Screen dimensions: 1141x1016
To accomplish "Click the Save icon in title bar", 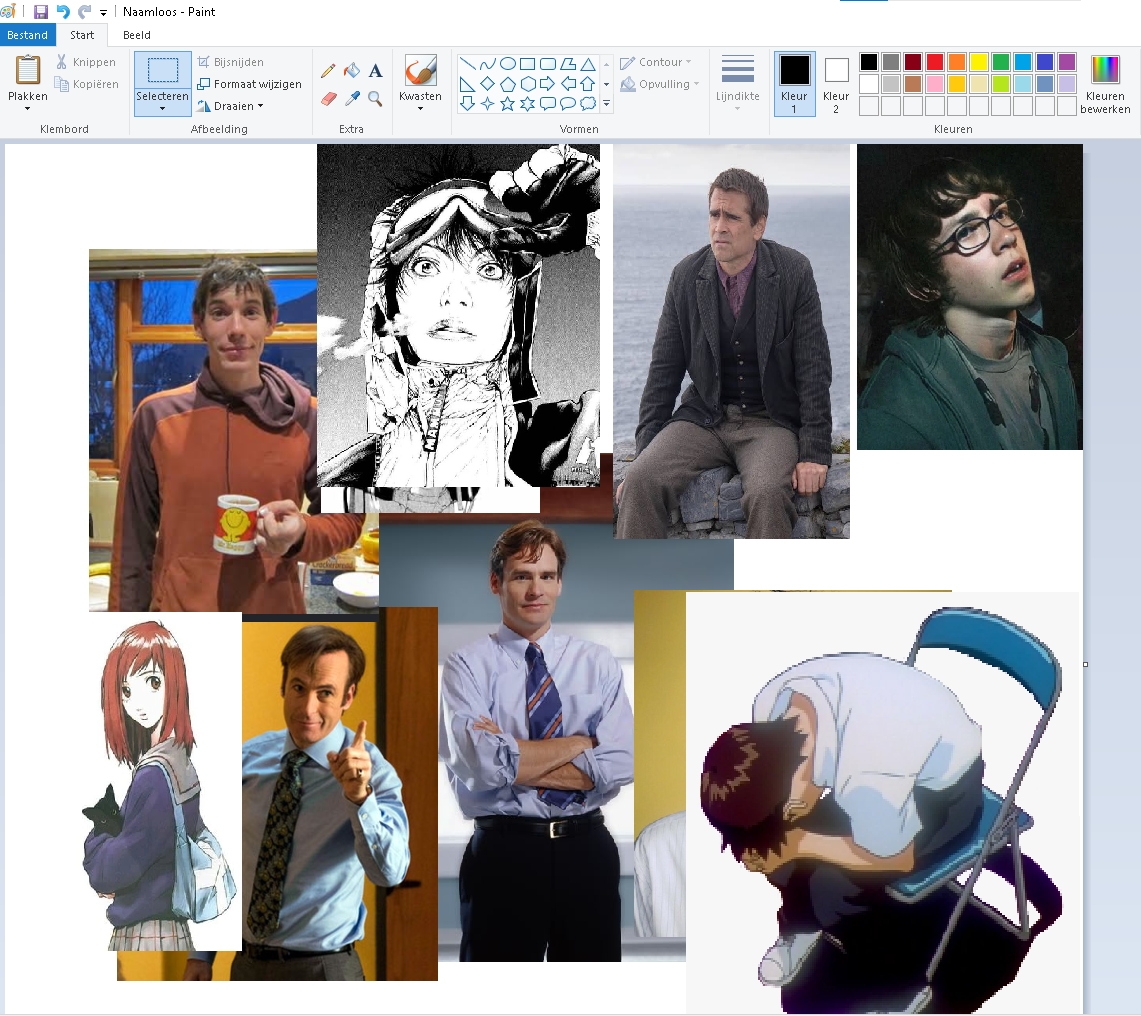I will click(x=41, y=12).
